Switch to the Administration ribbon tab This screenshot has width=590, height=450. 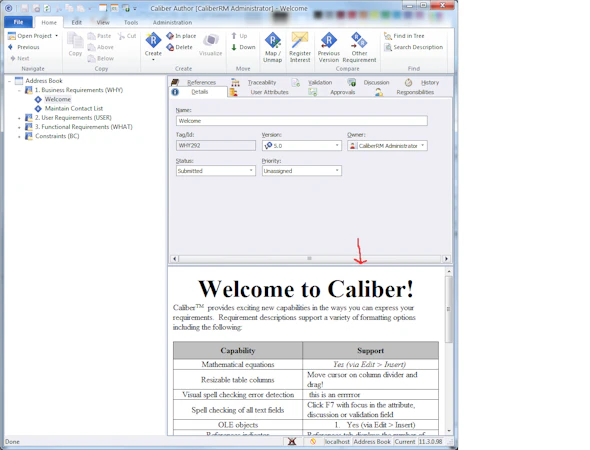tap(172, 23)
